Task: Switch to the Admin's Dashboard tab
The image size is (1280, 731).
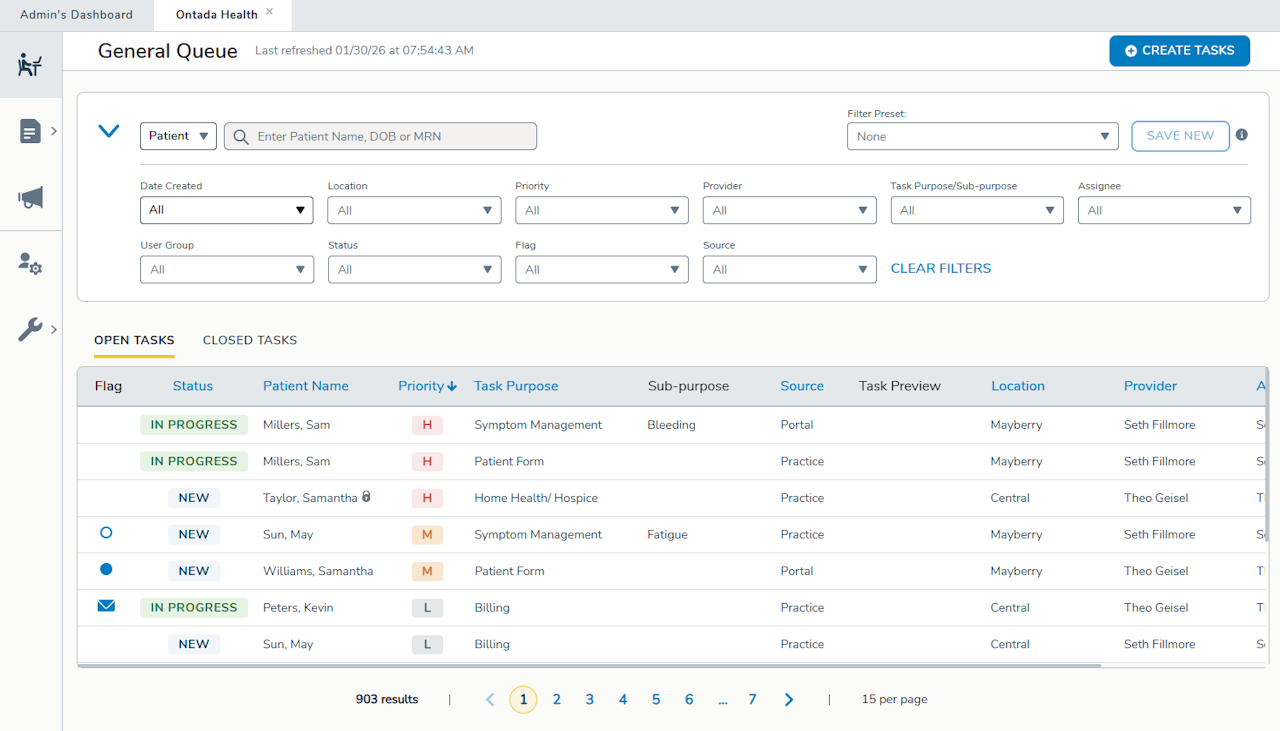Action: coord(76,15)
